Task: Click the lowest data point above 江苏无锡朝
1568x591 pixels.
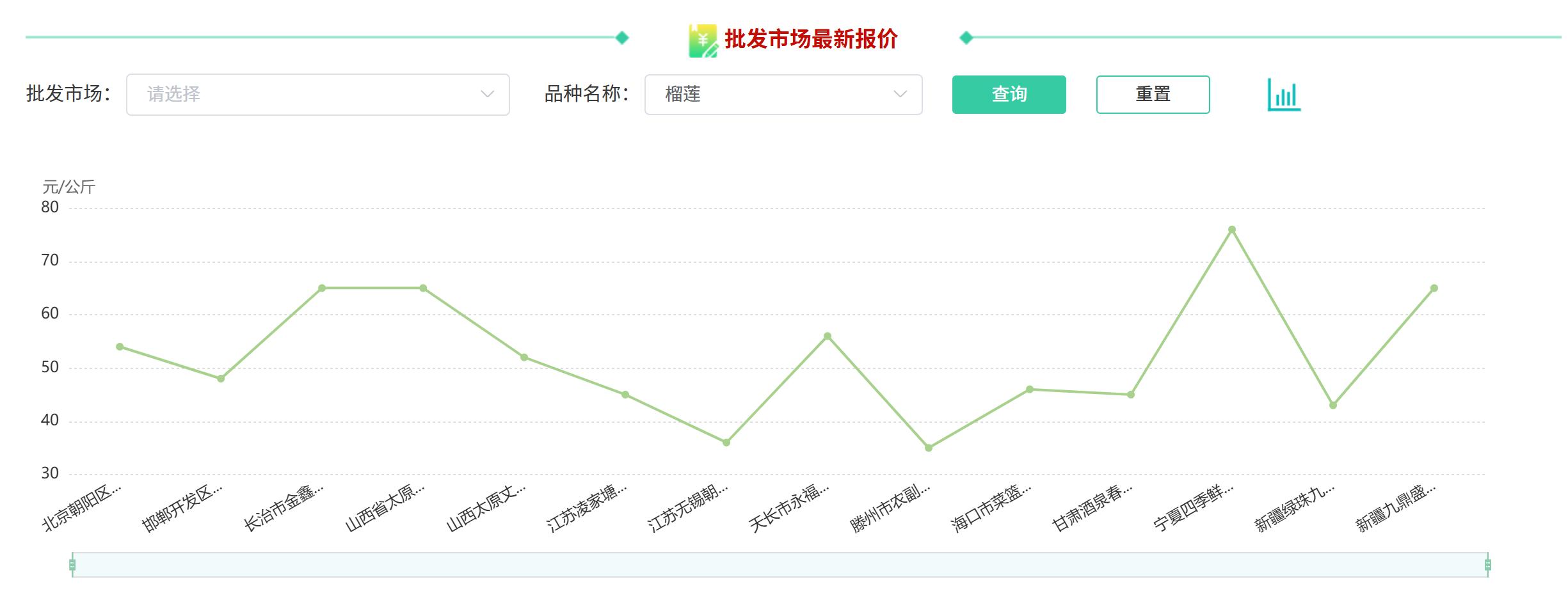Action: (725, 441)
